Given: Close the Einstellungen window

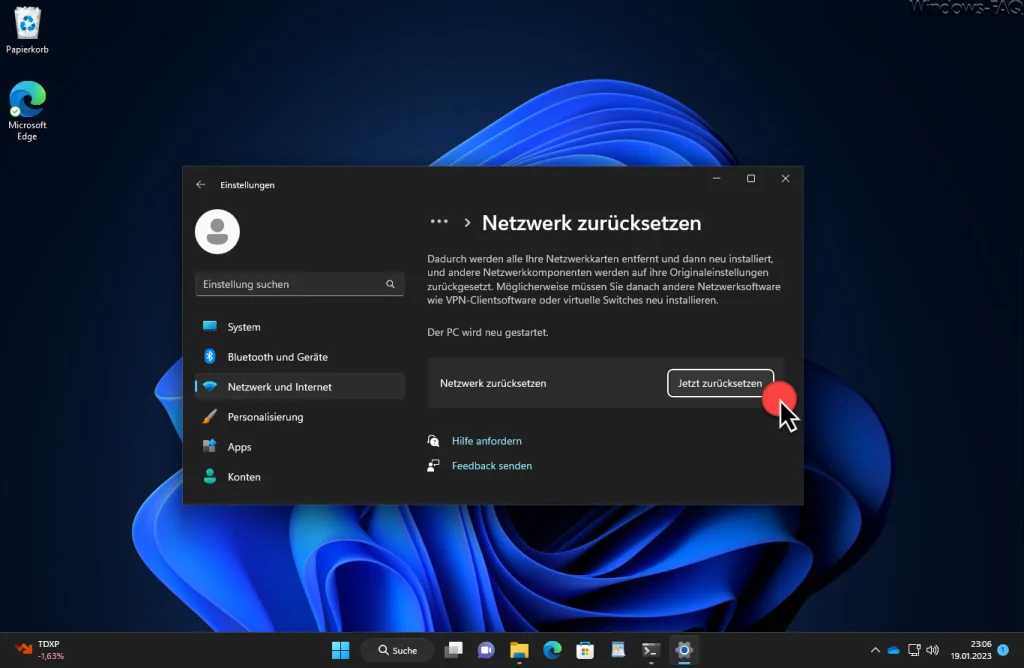Looking at the screenshot, I should pos(786,178).
